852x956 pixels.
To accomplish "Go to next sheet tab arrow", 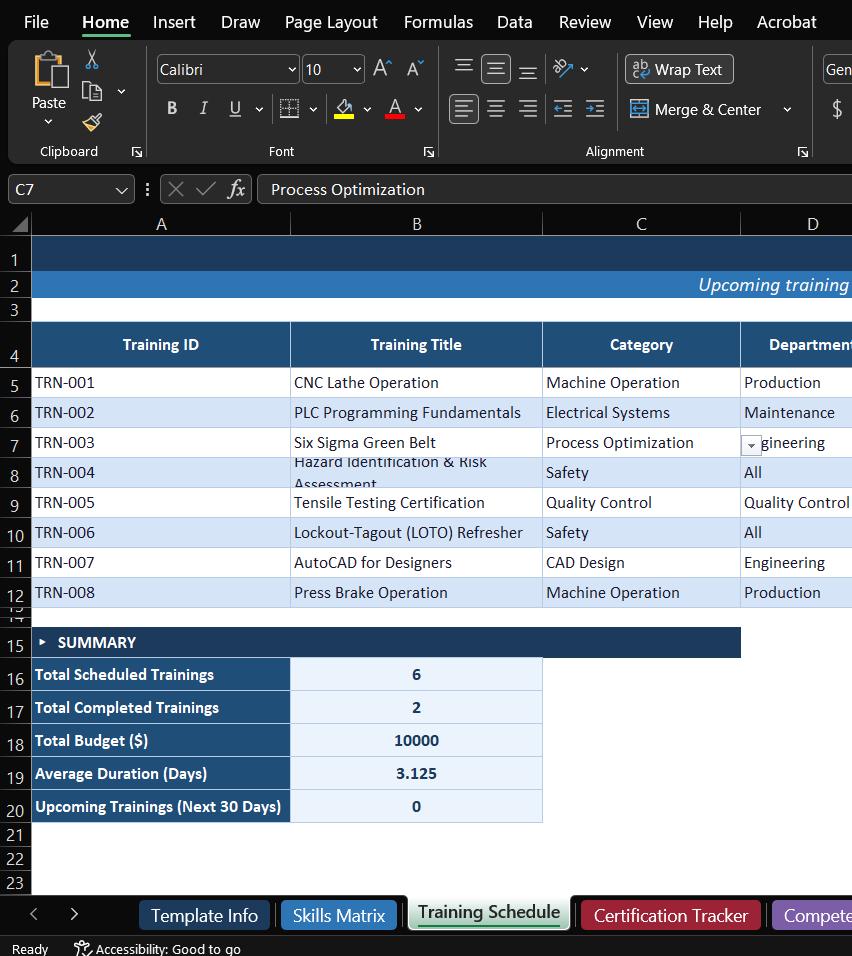I will coord(74,914).
